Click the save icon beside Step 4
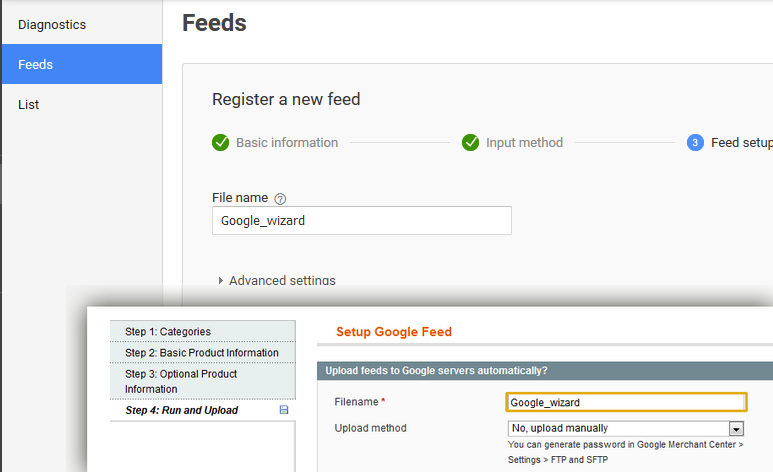Image resolution: width=773 pixels, height=472 pixels. [284, 410]
